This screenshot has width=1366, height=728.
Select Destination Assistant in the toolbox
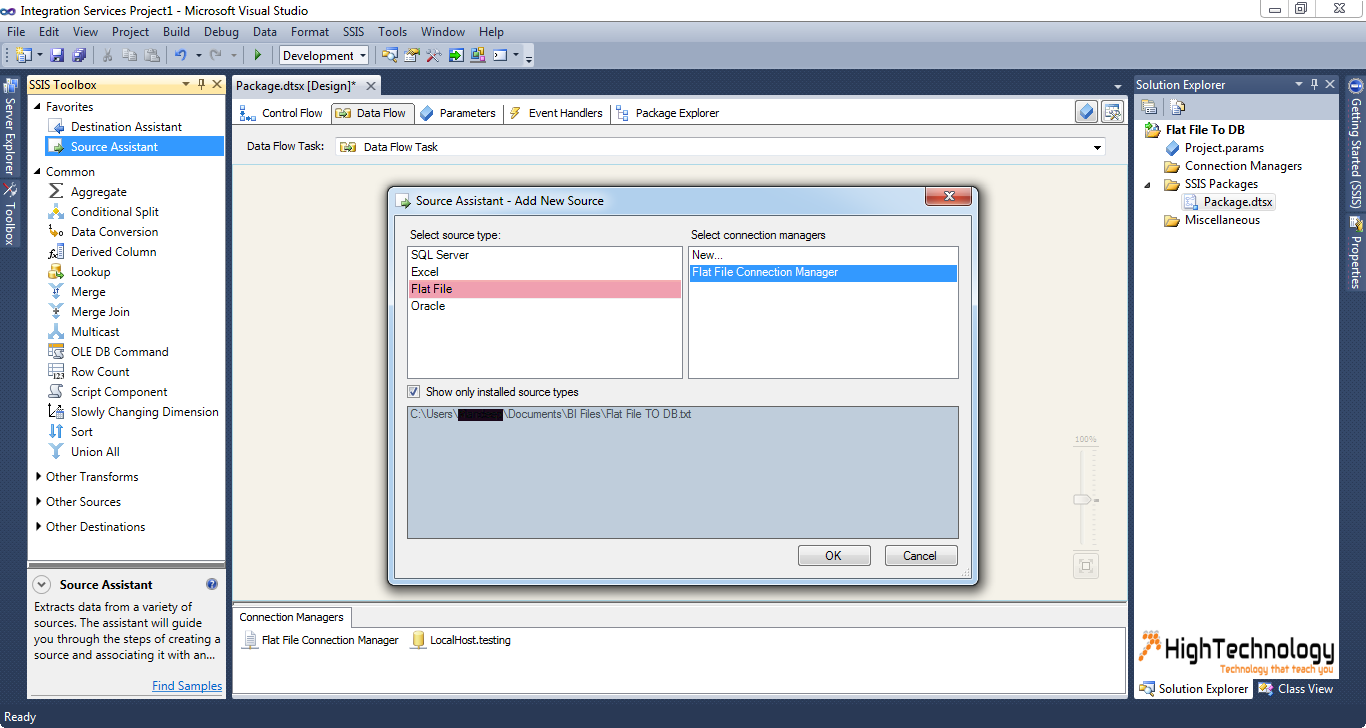115,127
